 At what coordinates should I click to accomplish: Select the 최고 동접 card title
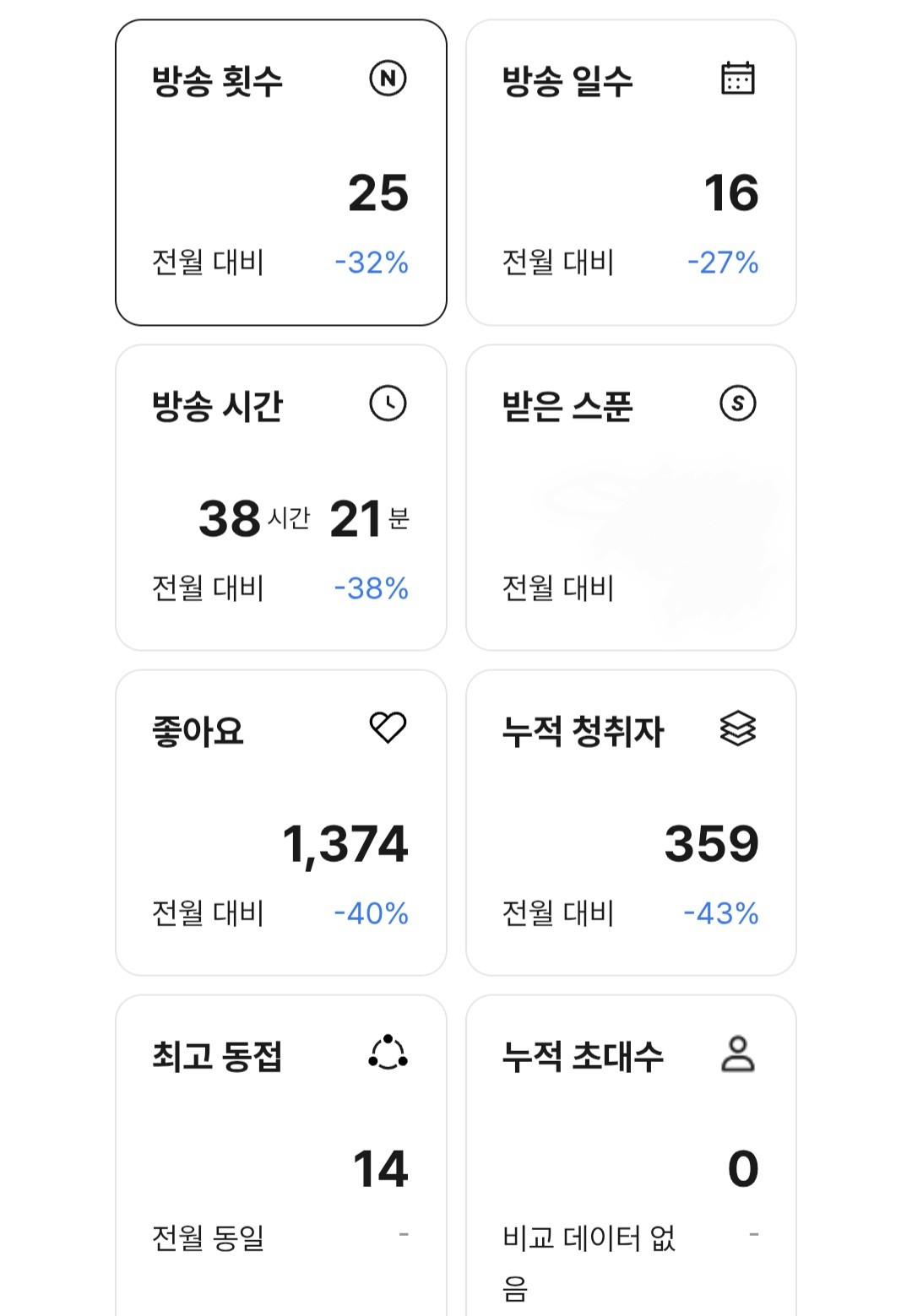(x=217, y=1057)
